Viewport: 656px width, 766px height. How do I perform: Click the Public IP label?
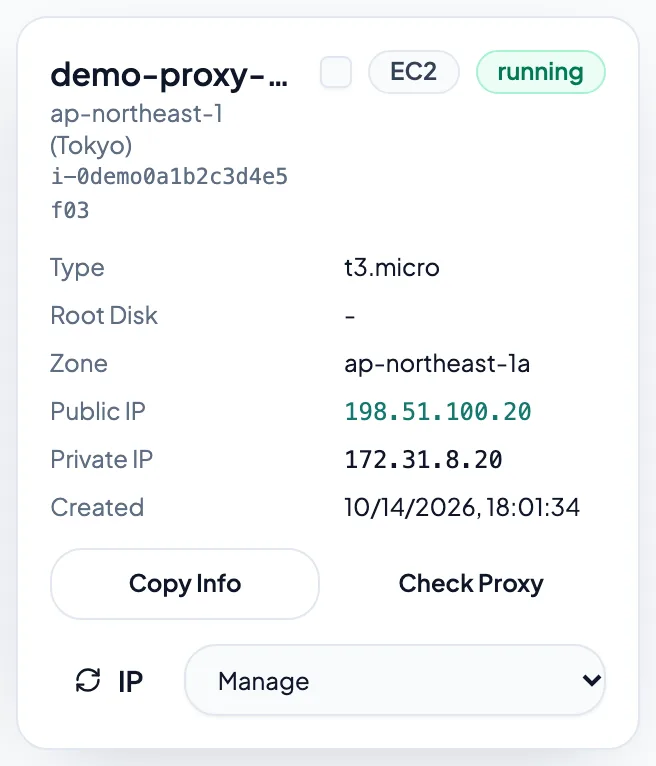[x=98, y=411]
